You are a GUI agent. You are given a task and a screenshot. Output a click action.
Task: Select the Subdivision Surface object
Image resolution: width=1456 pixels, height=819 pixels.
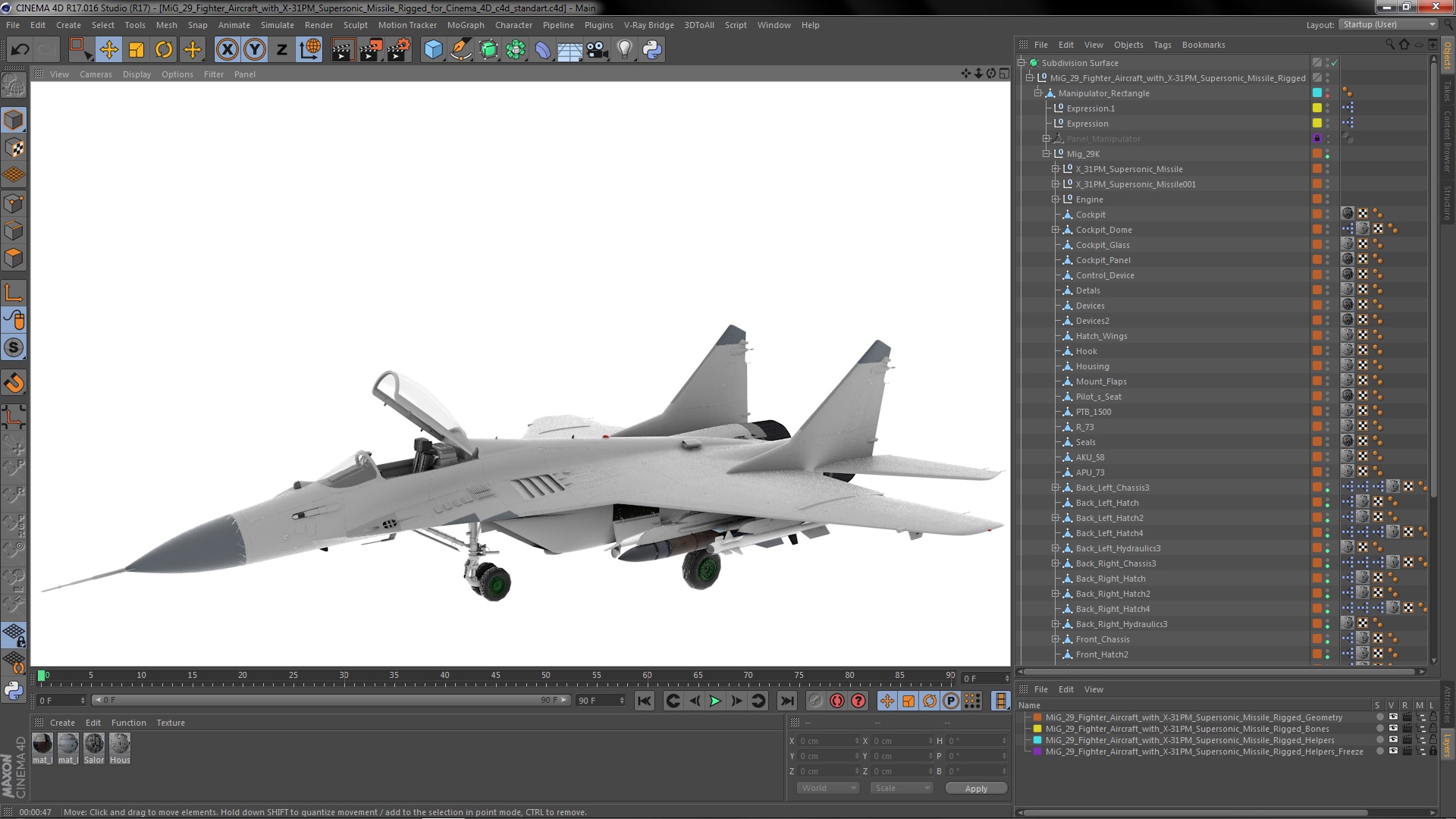coord(1080,63)
